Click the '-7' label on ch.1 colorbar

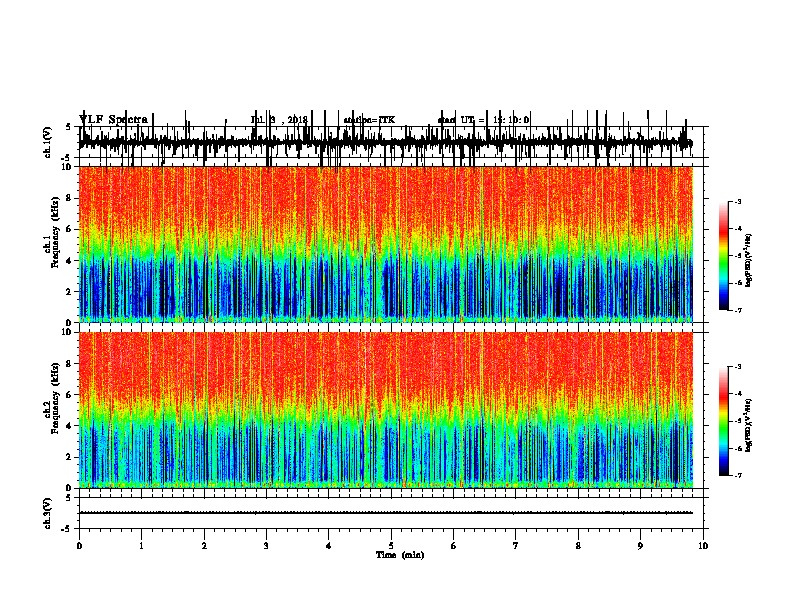tap(737, 310)
